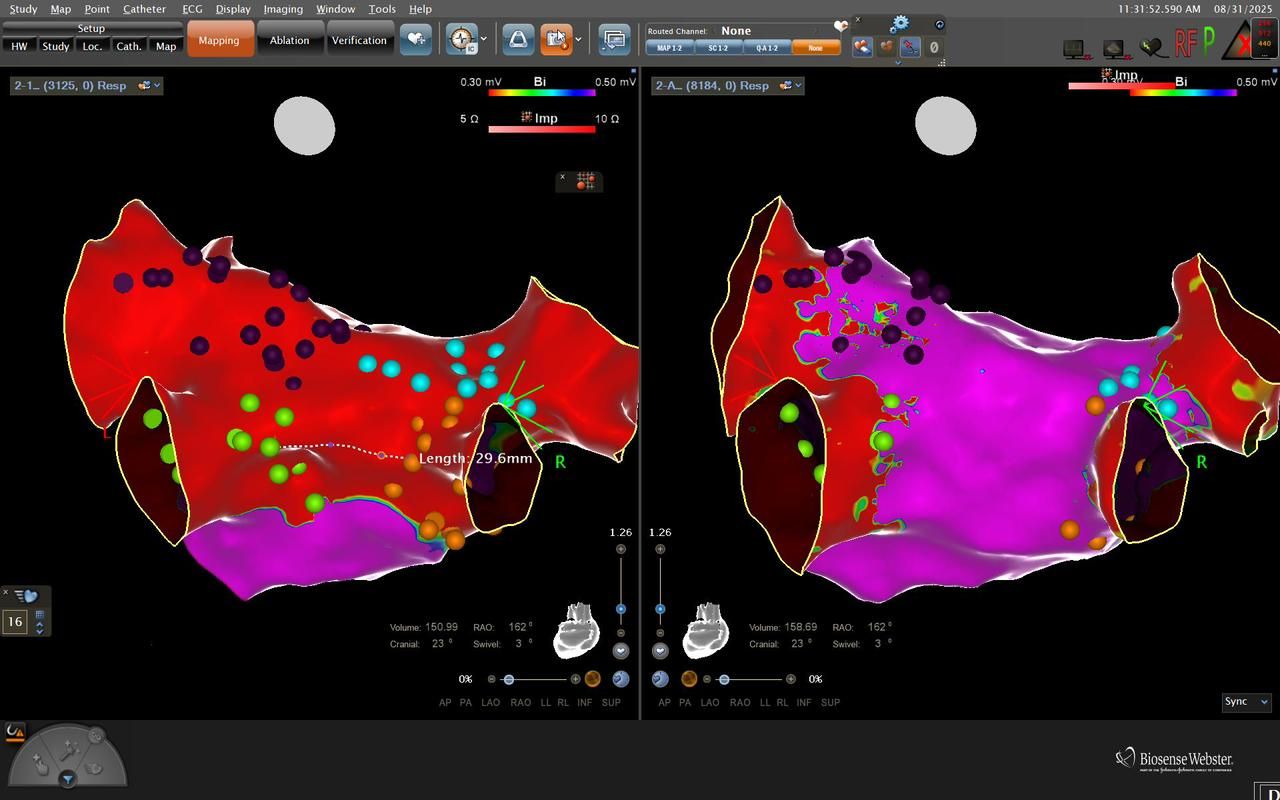1280x800 pixels.
Task: Toggle the MAP 1-2 routed channel
Action: click(670, 48)
